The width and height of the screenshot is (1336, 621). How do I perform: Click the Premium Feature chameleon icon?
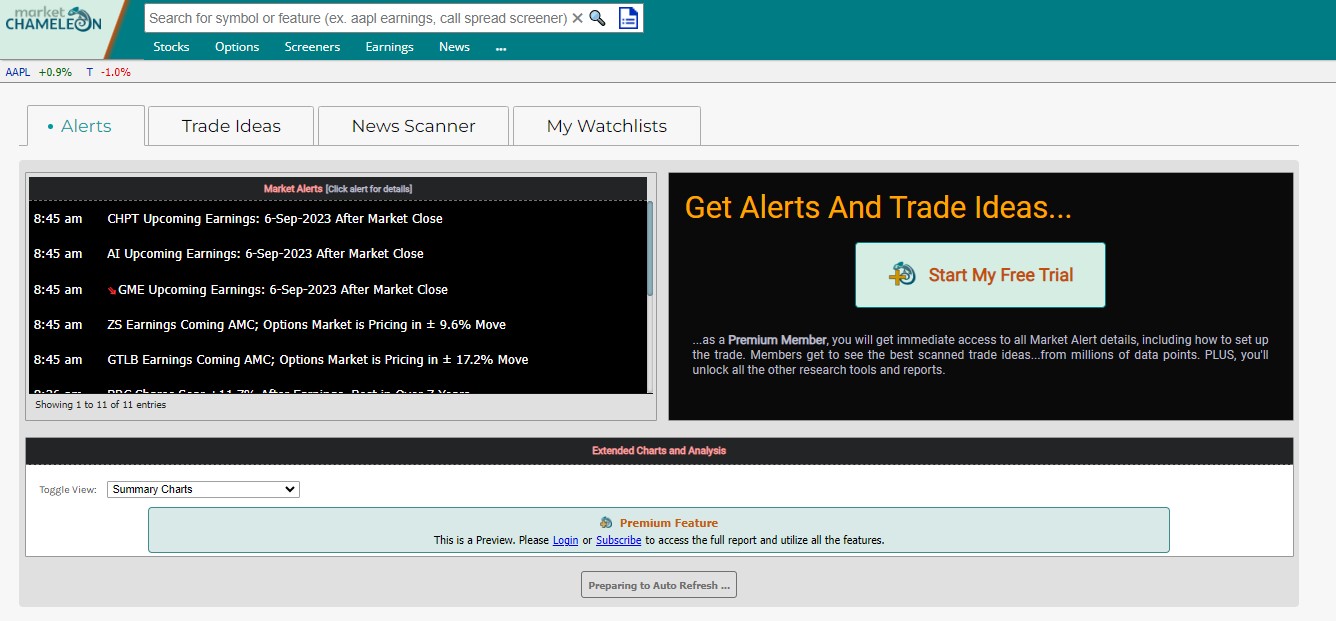click(606, 522)
